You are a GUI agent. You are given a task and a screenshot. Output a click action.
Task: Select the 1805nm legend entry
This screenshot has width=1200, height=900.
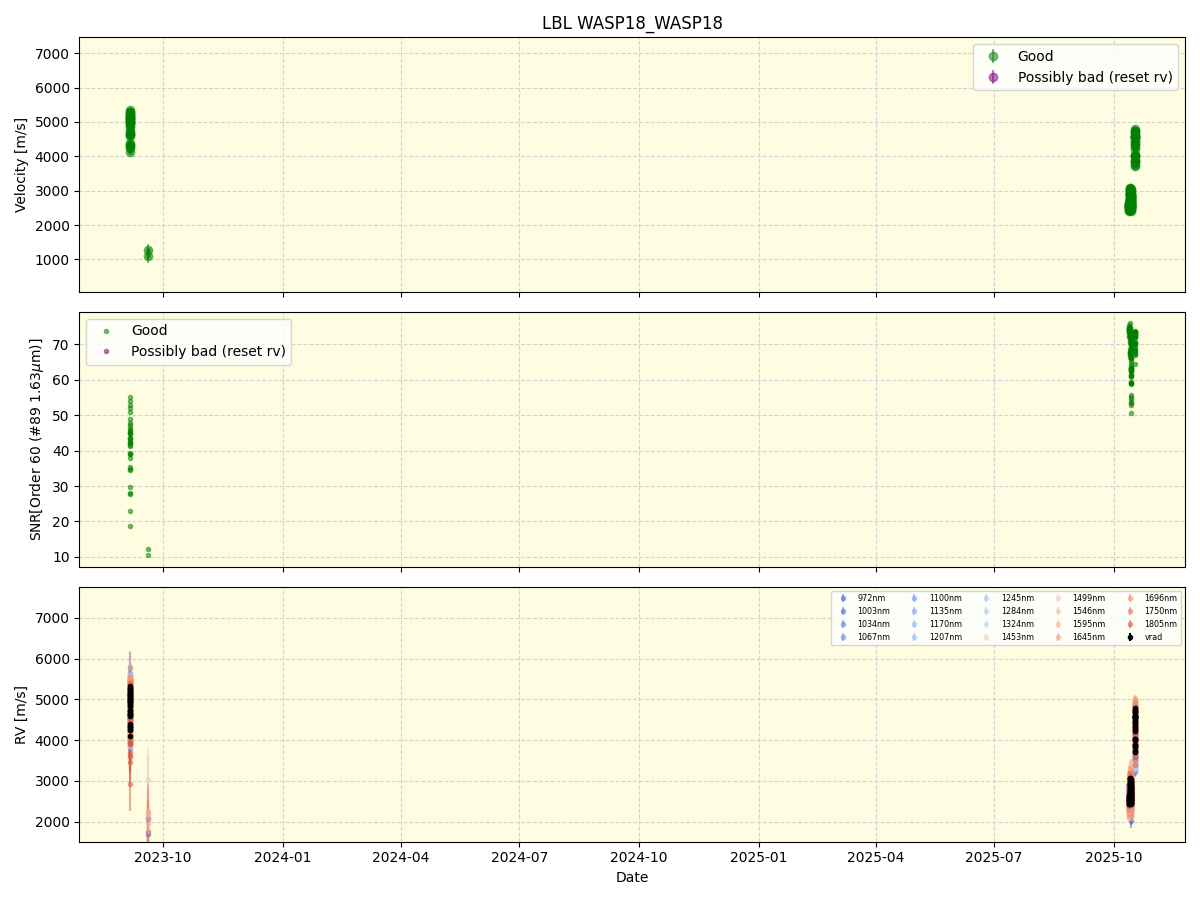[1160, 624]
